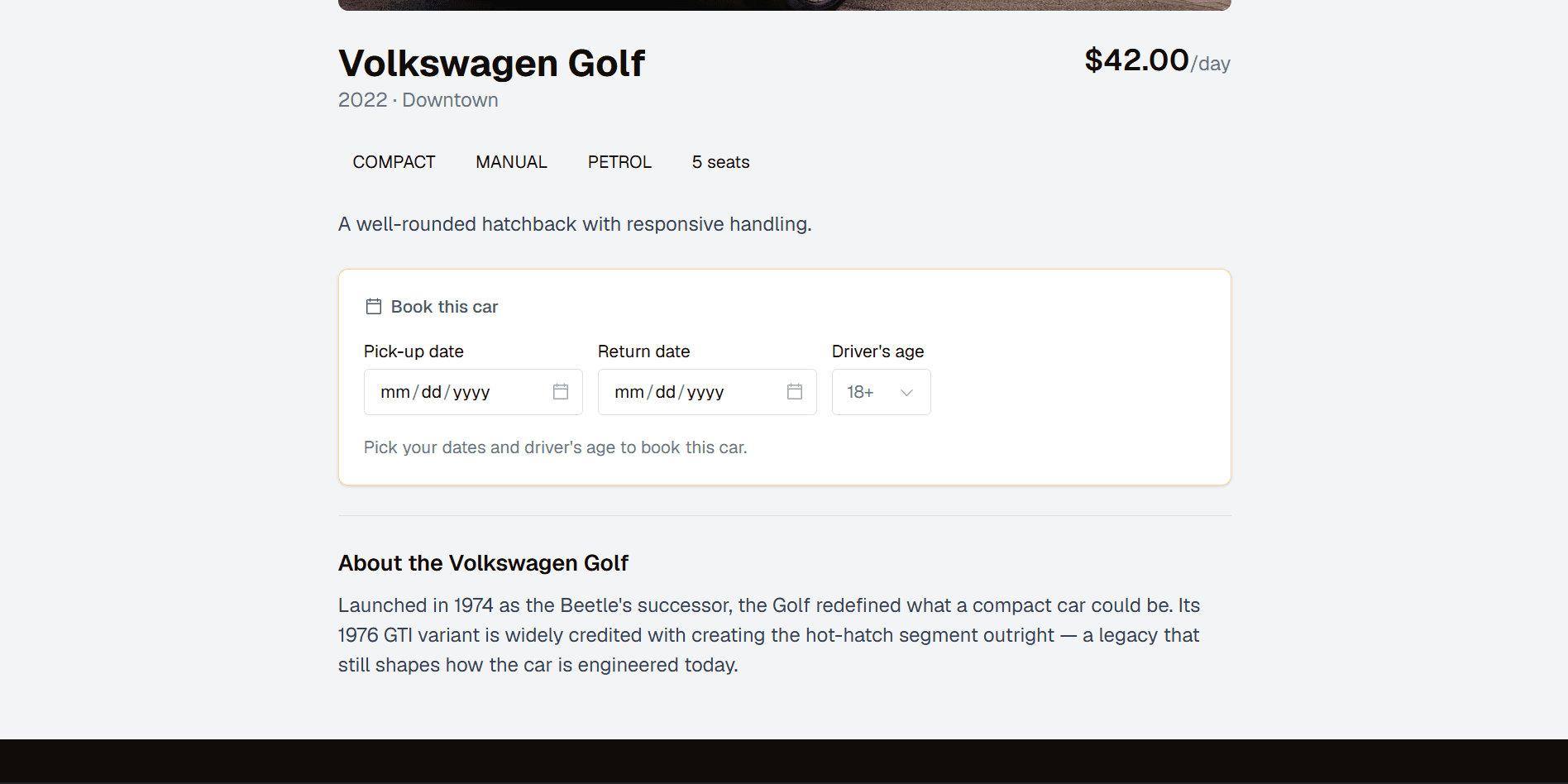
Task: Focus the Return date input field
Action: 707,392
